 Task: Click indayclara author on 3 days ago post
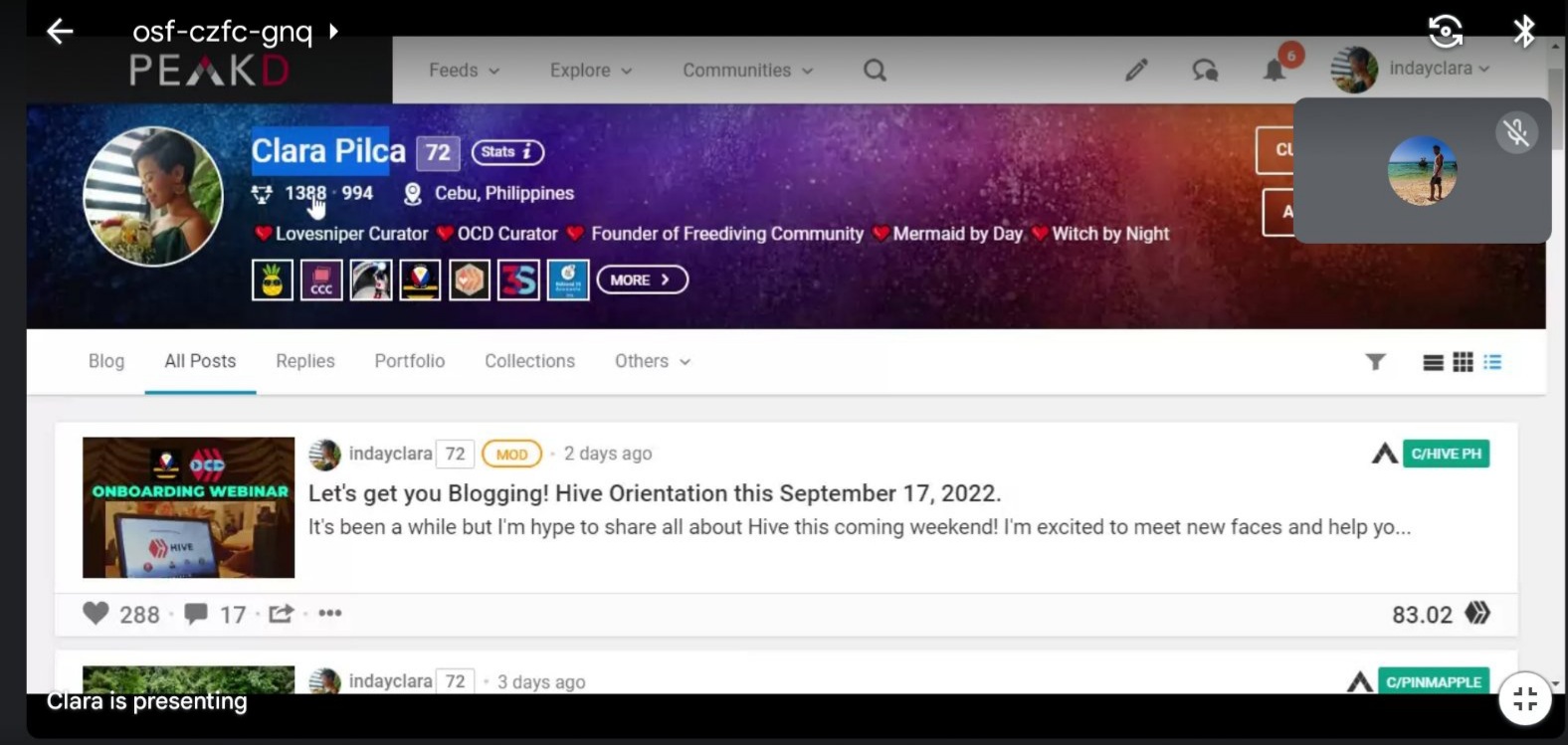click(390, 681)
